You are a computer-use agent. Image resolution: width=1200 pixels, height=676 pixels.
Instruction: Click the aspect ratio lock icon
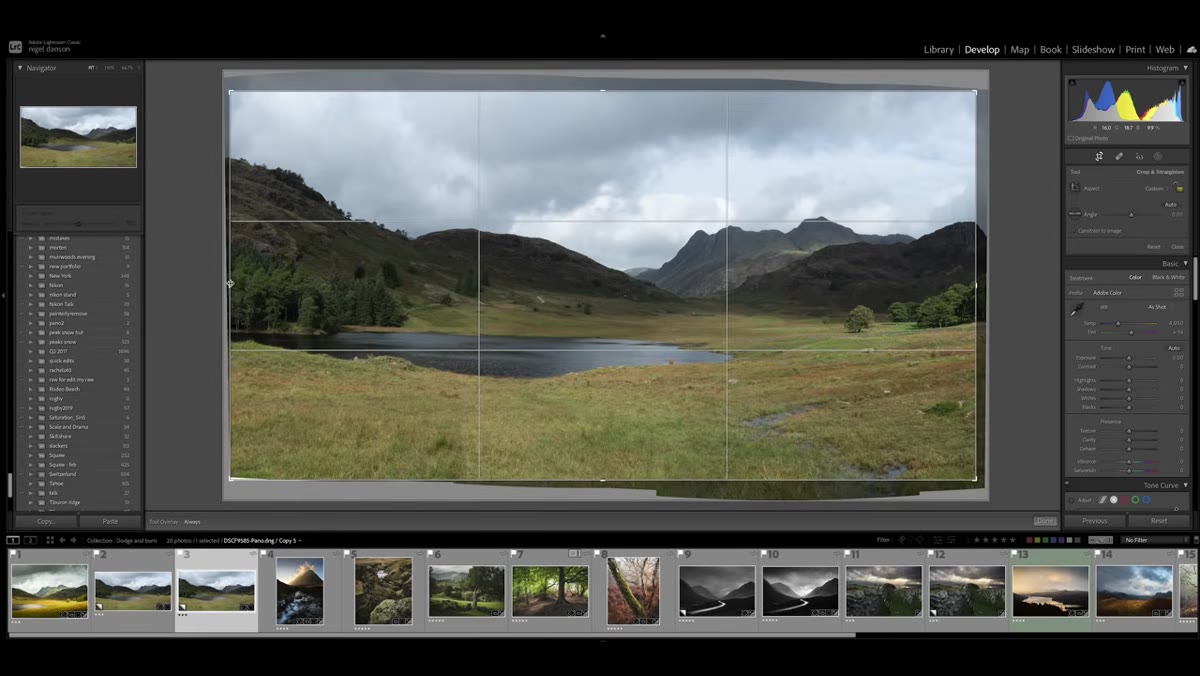point(1179,188)
